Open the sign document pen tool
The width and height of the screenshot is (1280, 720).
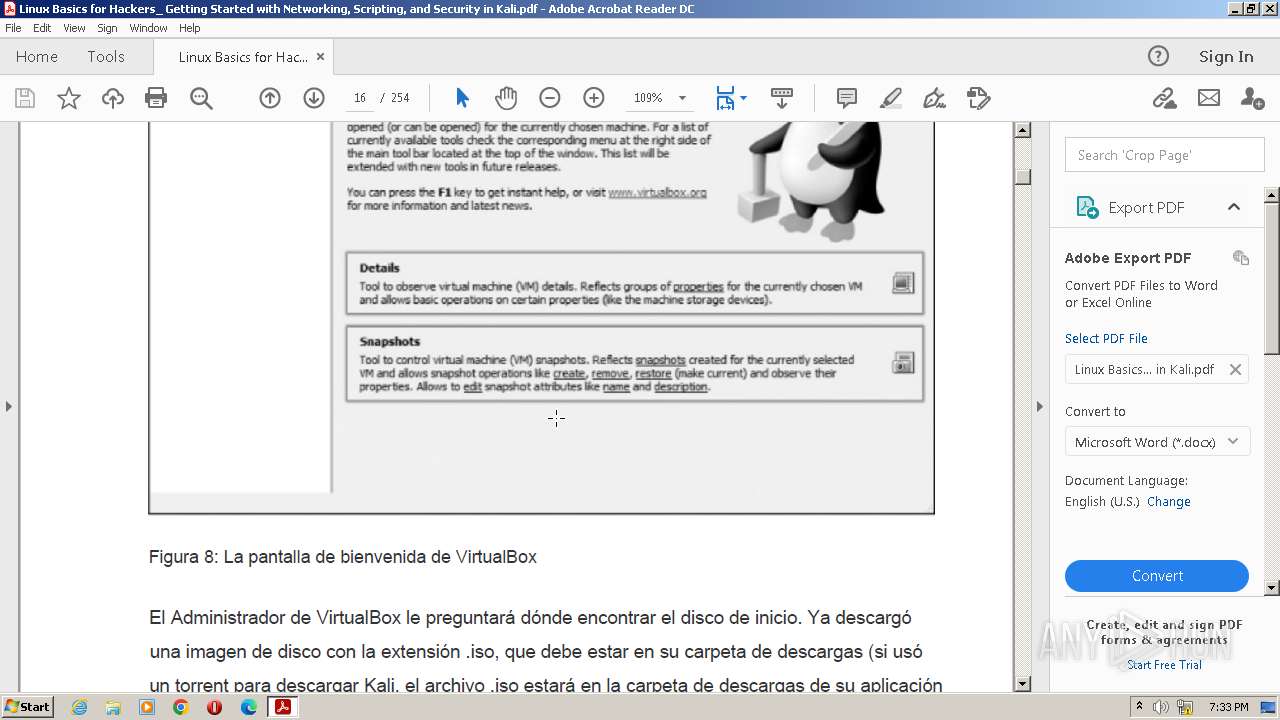(935, 98)
